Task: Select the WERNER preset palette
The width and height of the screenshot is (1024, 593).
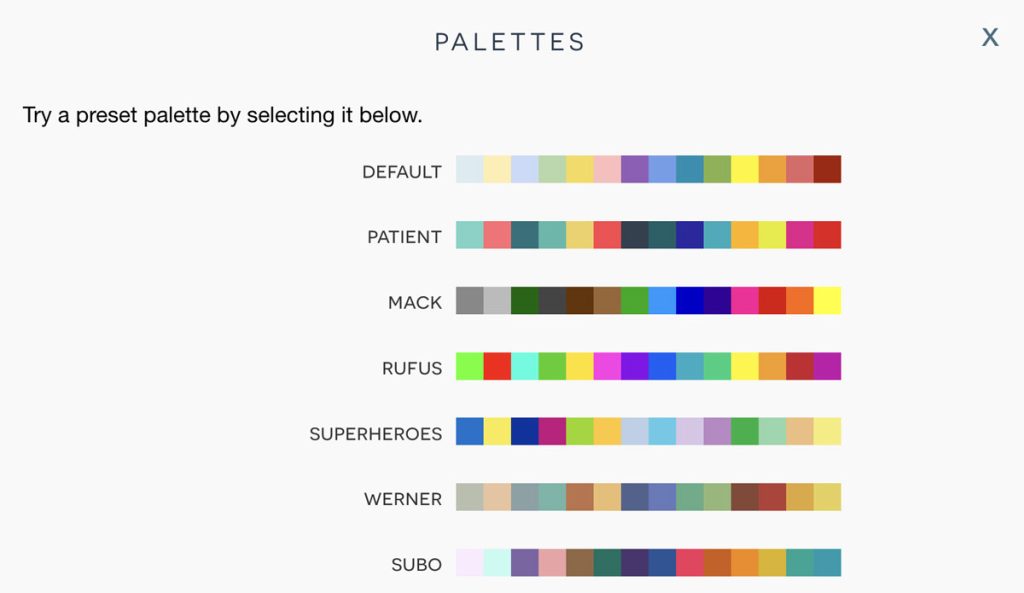Action: point(648,498)
